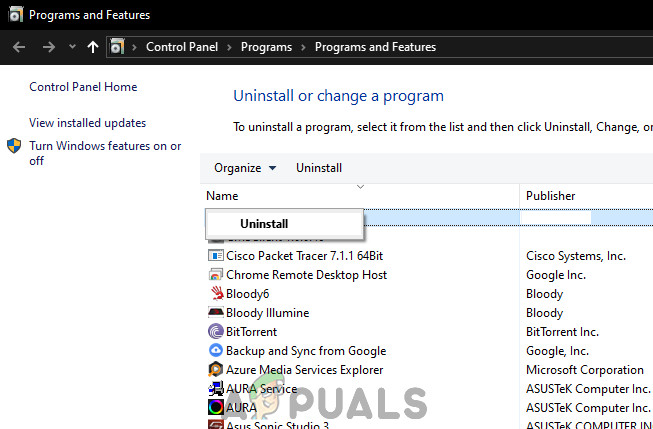Click the Azure Media Services Explorer icon
The image size is (653, 429).
(216, 369)
